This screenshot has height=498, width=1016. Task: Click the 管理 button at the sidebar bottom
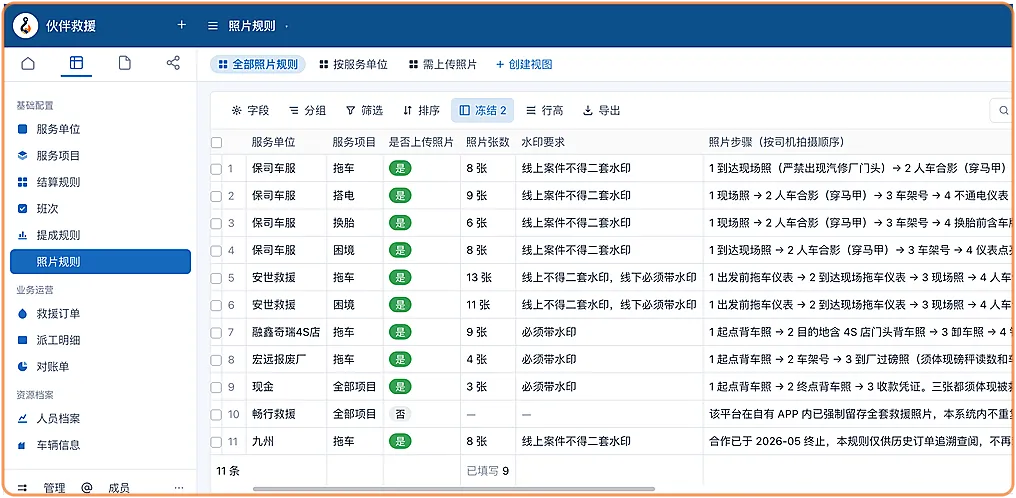point(54,488)
